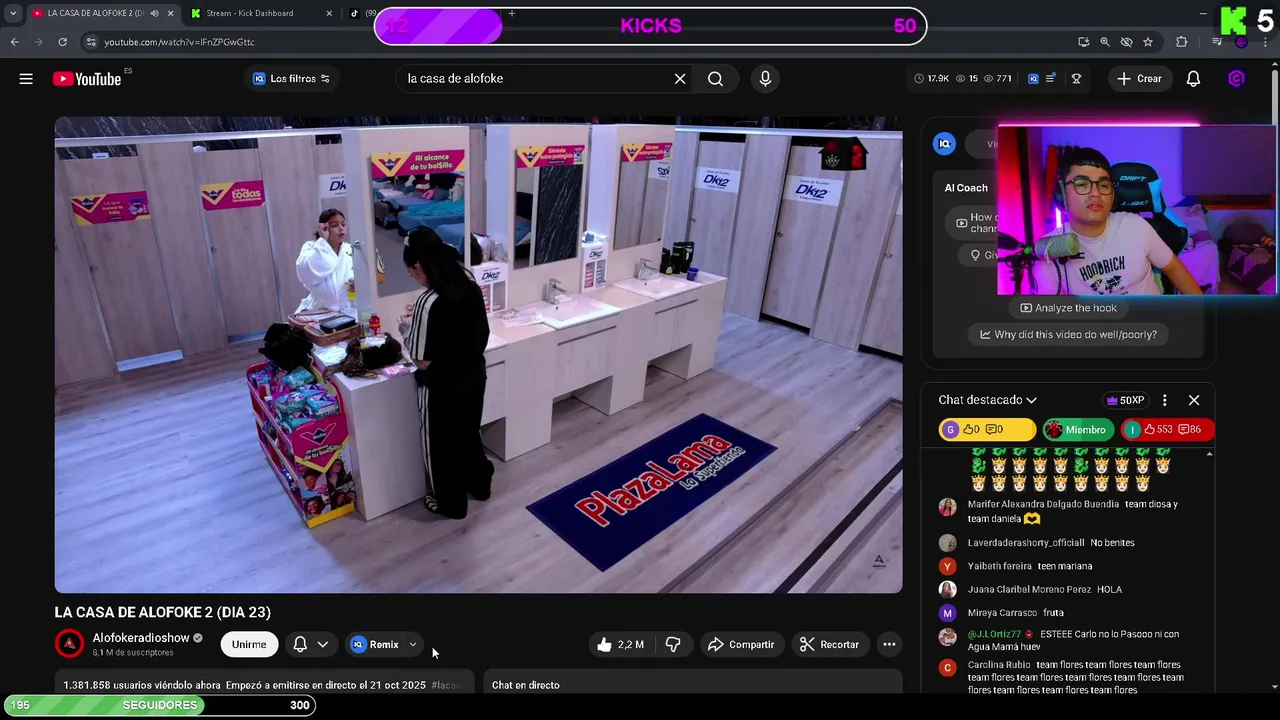Viewport: 1280px width, 720px height.
Task: Switch to the TikTok browser tab
Action: [361, 13]
